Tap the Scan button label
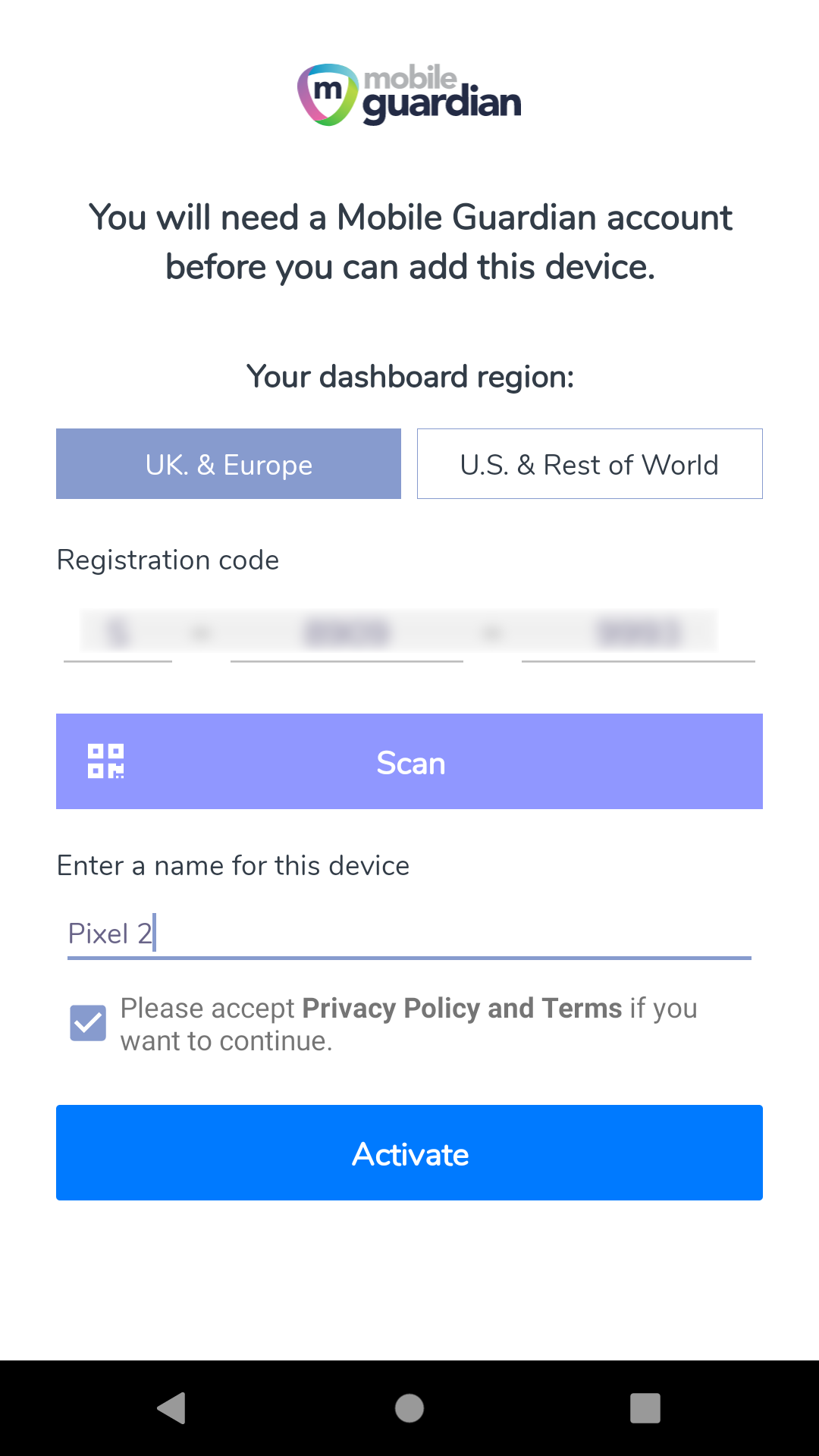 tap(410, 763)
